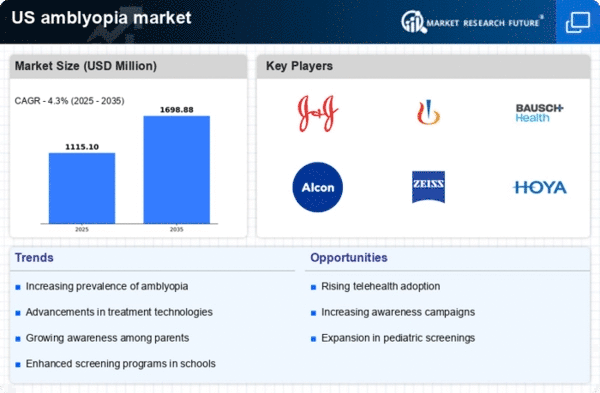Image resolution: width=600 pixels, height=393 pixels.
Task: Click the copy/expand icon in top-right corner
Action: pyautogui.click(x=578, y=22)
